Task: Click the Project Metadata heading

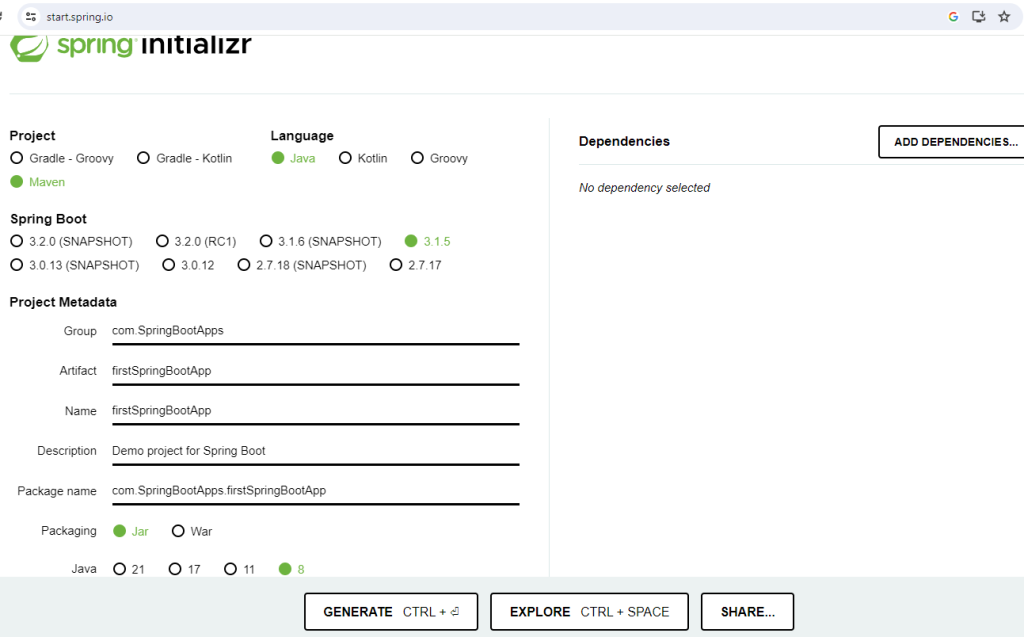Action: [63, 302]
